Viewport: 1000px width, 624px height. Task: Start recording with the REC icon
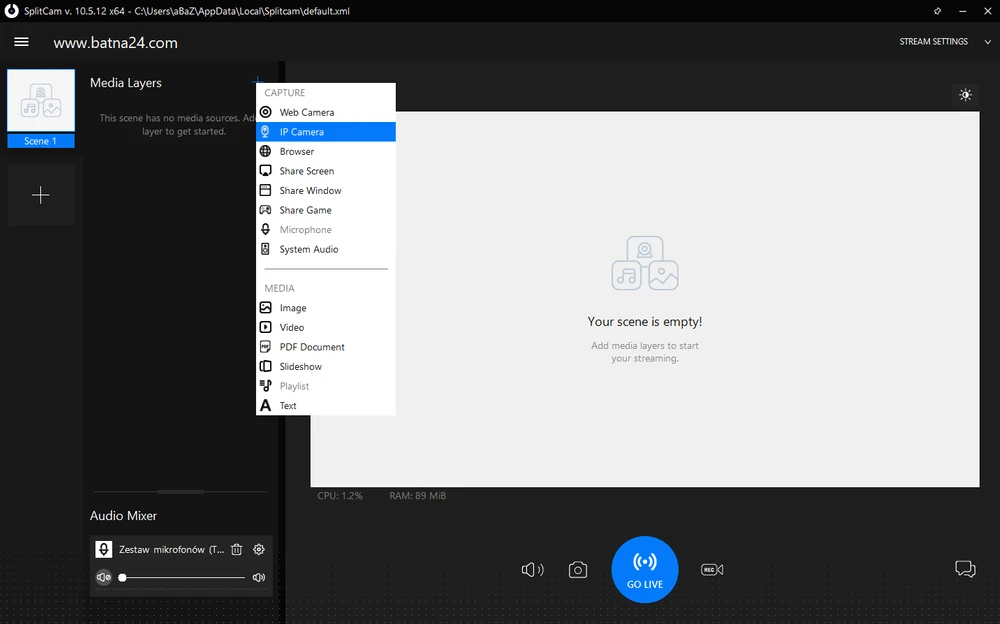(712, 570)
